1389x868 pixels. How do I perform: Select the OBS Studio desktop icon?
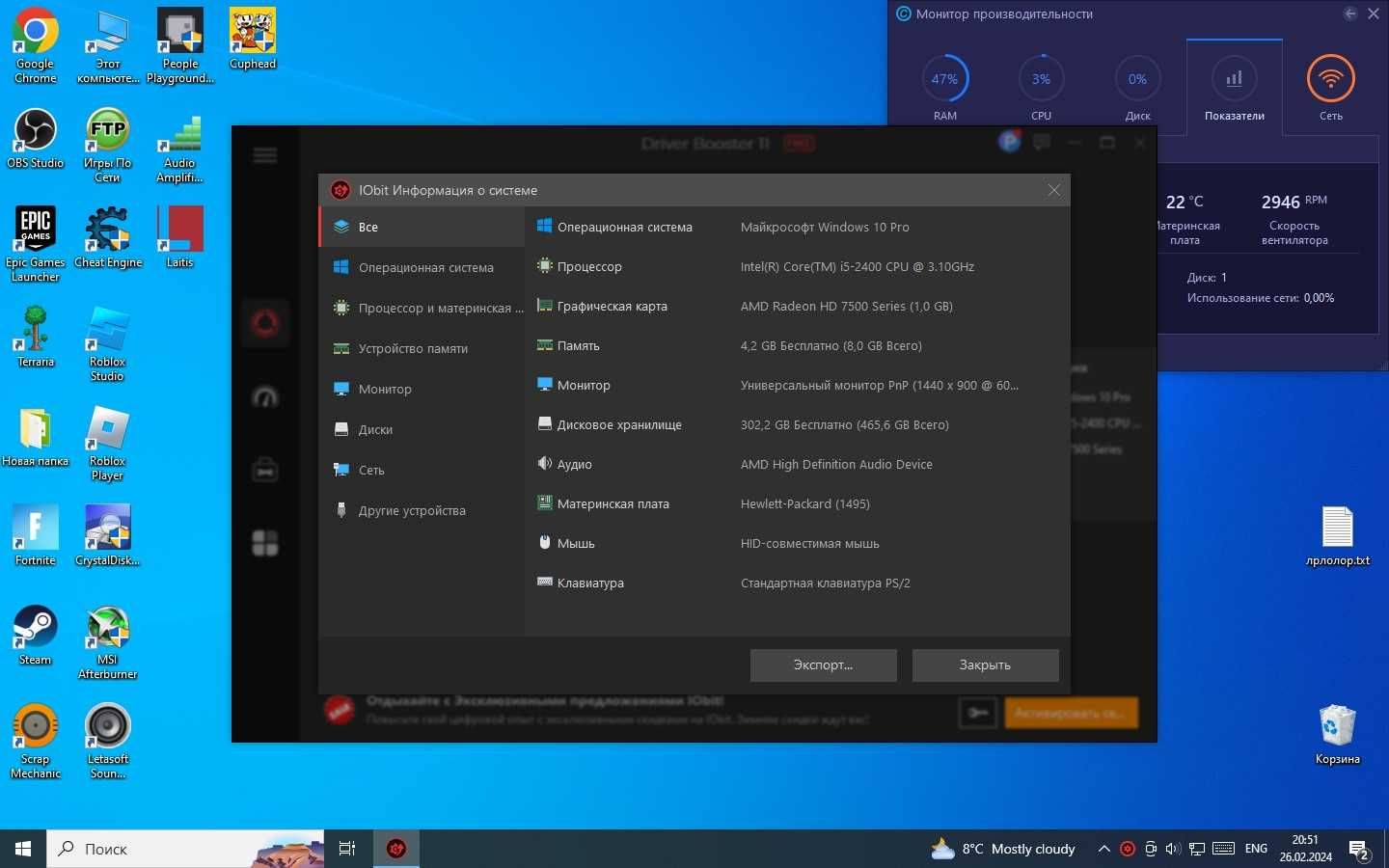click(x=36, y=138)
